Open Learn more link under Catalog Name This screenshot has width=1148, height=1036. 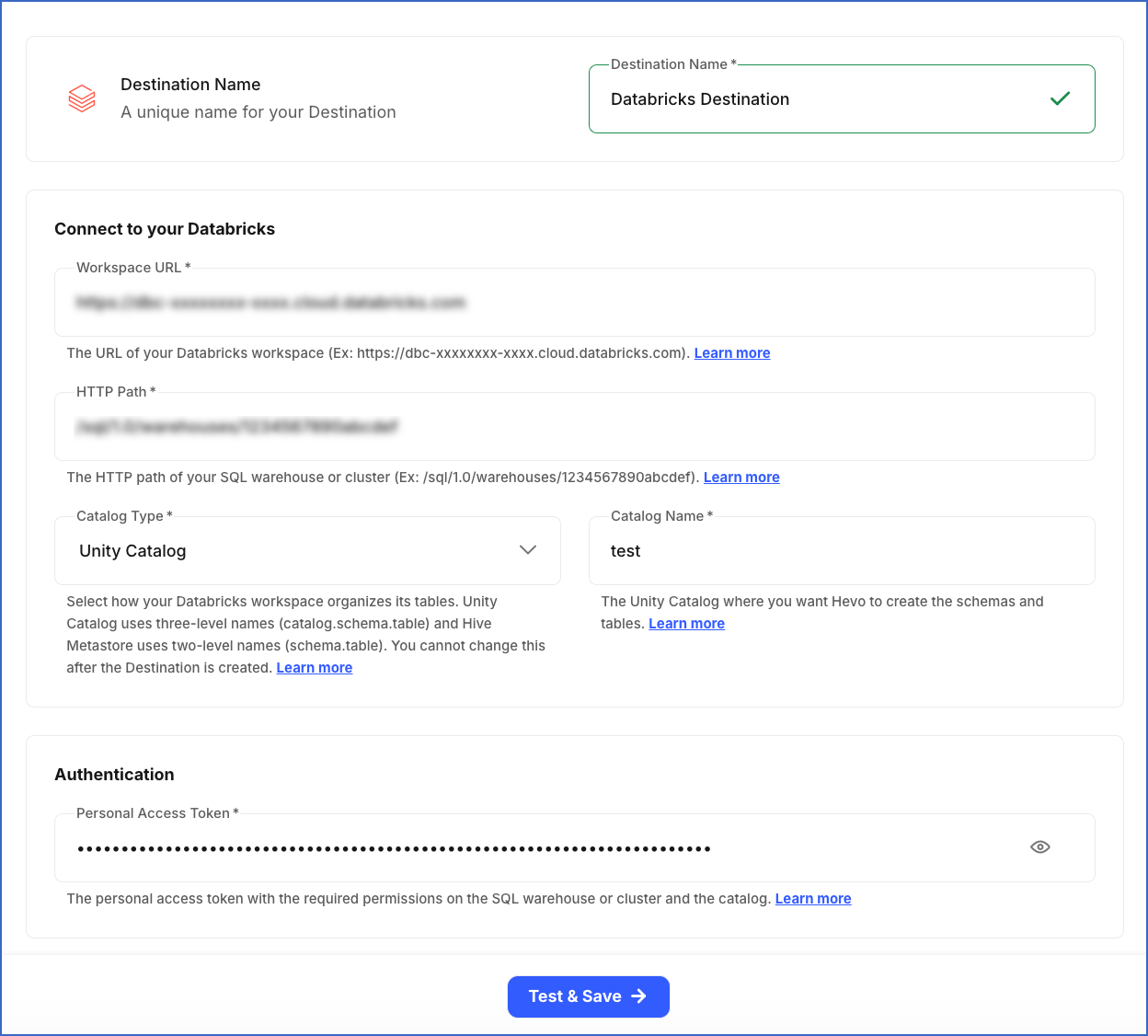coord(686,624)
